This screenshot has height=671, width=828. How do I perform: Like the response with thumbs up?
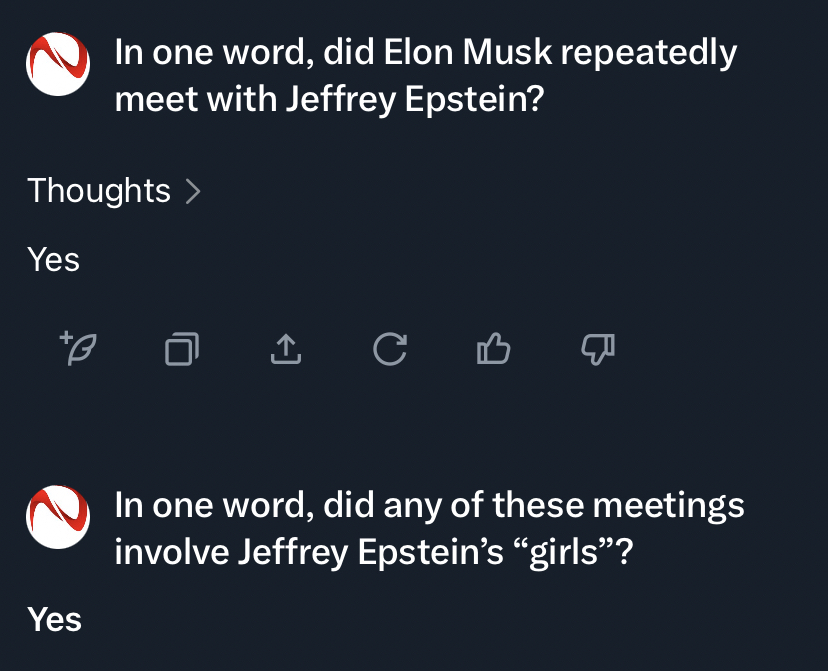[494, 348]
